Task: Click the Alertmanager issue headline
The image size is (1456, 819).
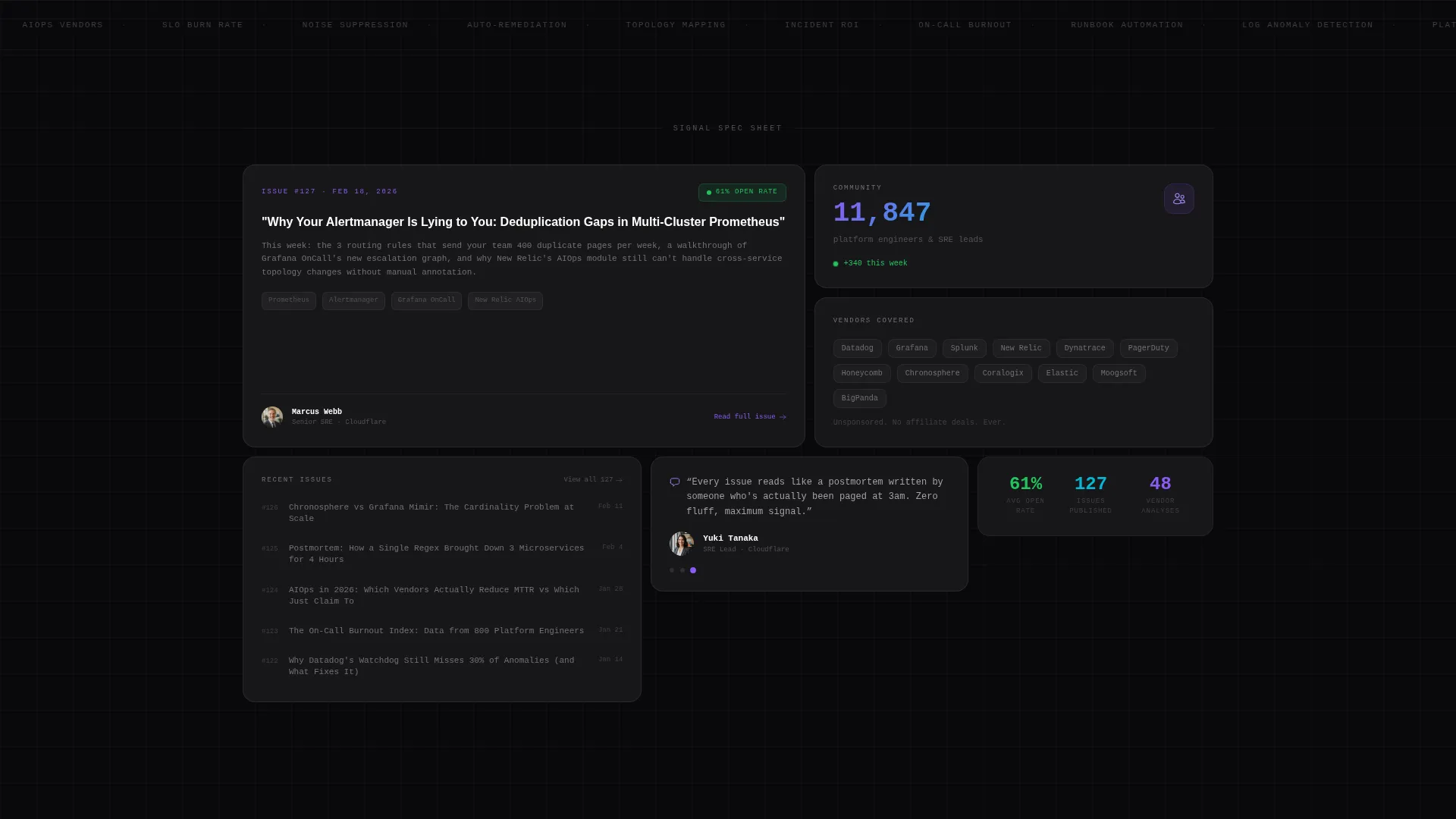Action: coord(523,222)
